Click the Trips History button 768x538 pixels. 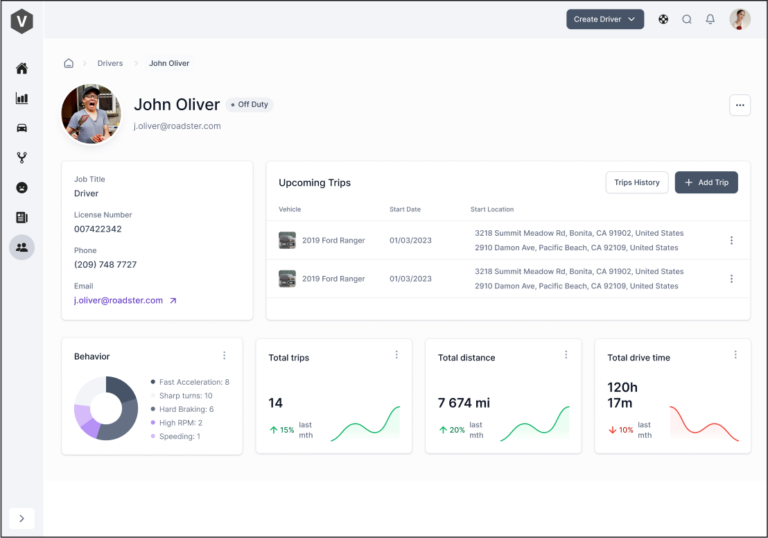pyautogui.click(x=636, y=182)
